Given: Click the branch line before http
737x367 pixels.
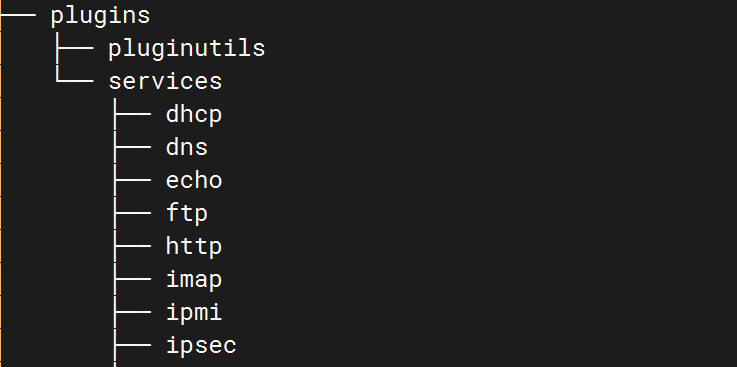Looking at the screenshot, I should coord(132,246).
